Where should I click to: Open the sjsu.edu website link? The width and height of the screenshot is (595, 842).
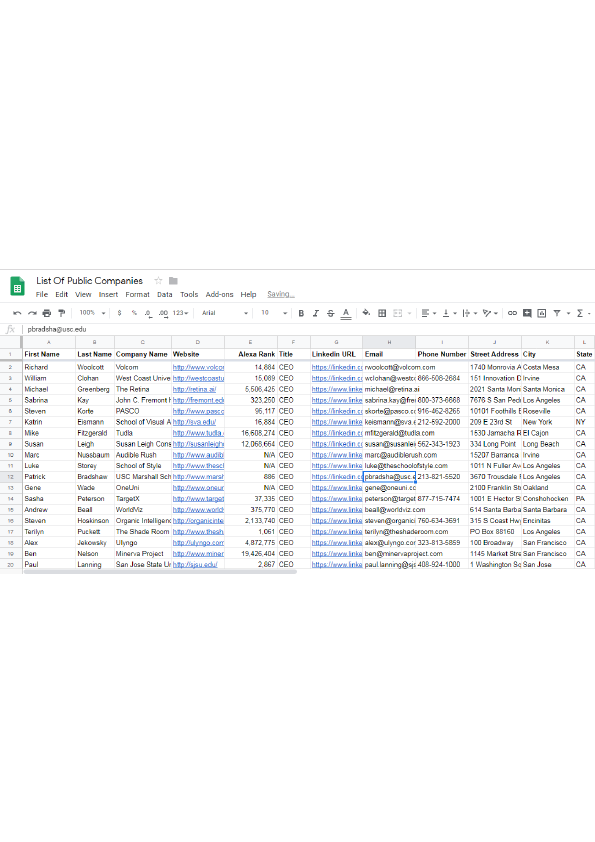point(194,564)
